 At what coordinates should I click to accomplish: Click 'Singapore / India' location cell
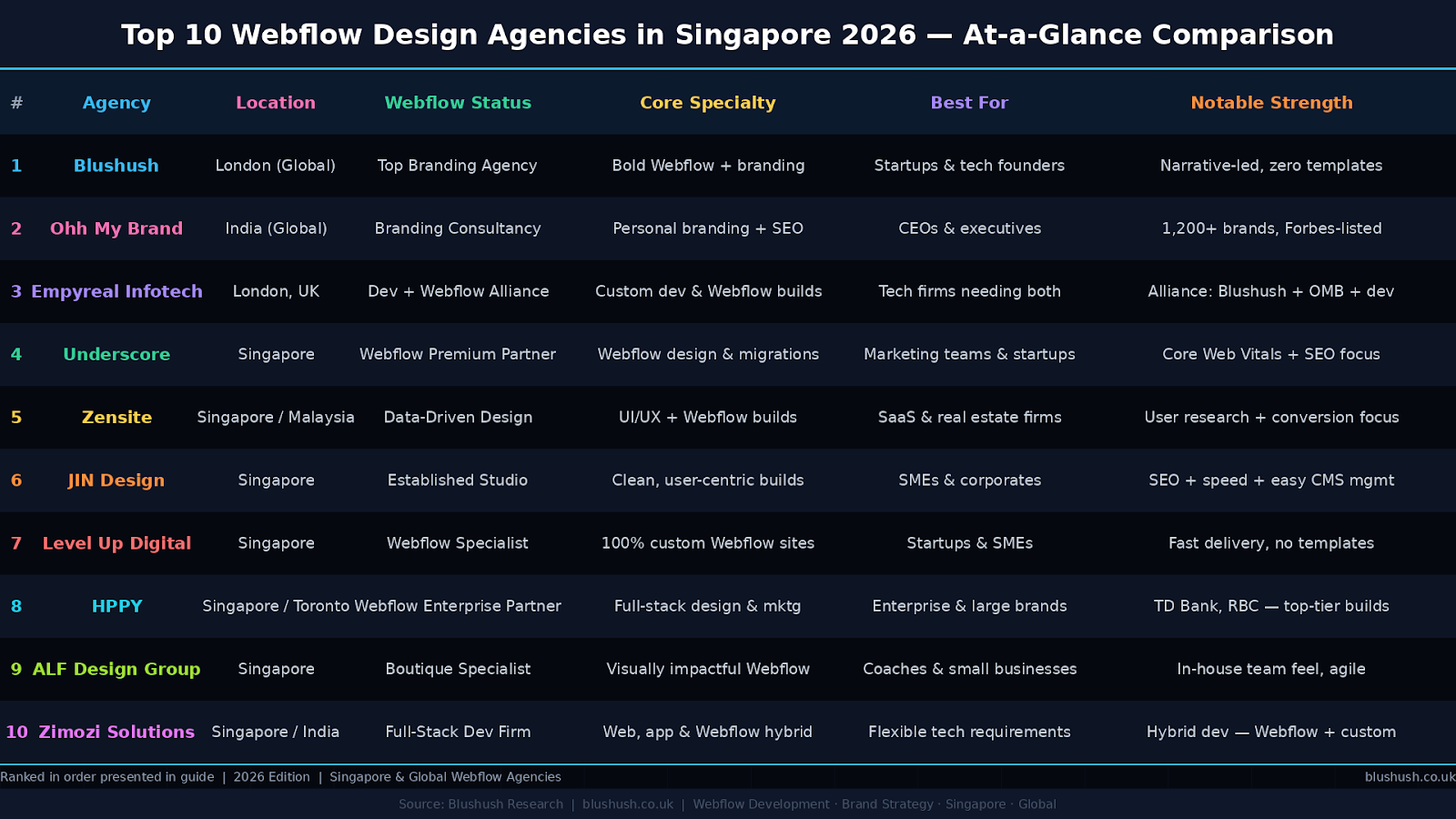(x=276, y=732)
